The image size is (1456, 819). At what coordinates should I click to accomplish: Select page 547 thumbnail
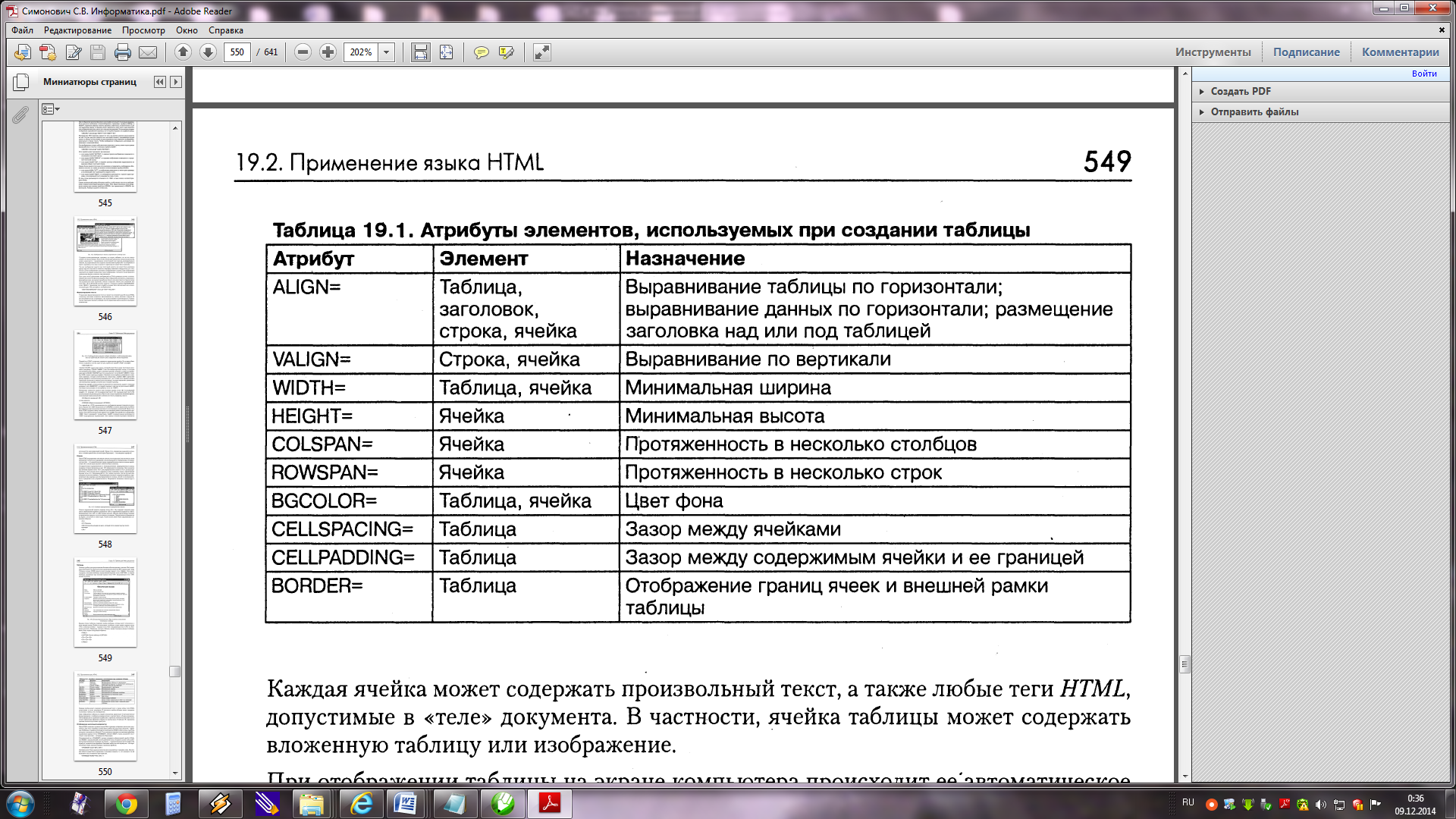click(105, 375)
